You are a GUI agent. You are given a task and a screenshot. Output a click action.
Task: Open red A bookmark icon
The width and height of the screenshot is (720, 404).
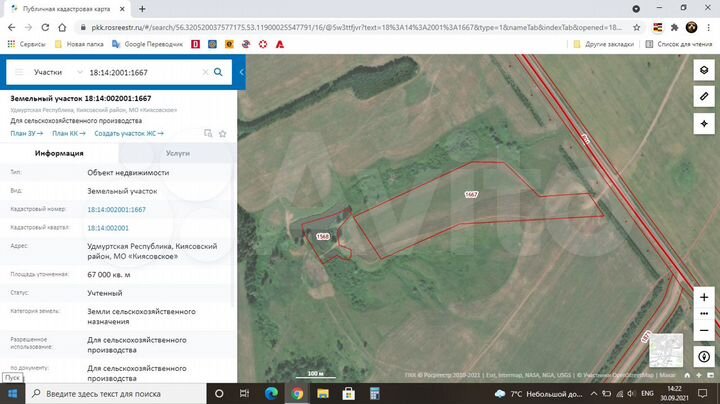pyautogui.click(x=280, y=44)
